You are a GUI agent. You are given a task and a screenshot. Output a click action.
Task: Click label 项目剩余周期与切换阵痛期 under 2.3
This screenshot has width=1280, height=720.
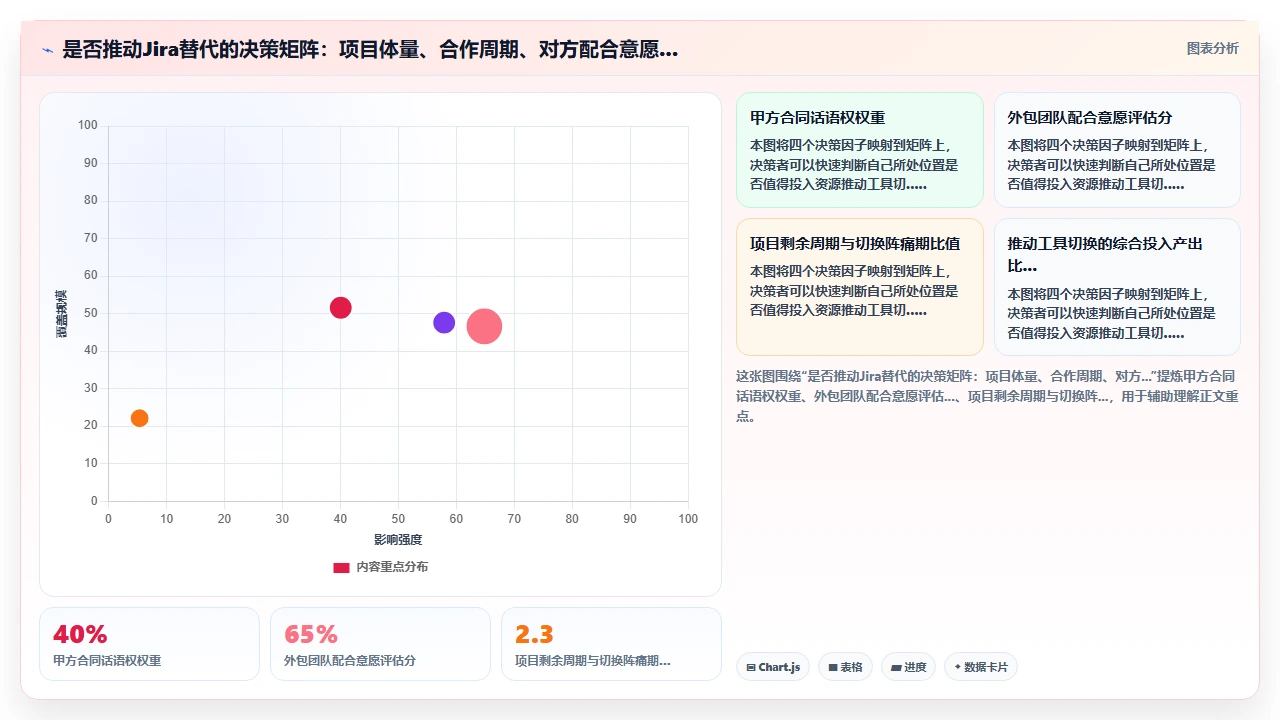[593, 661]
